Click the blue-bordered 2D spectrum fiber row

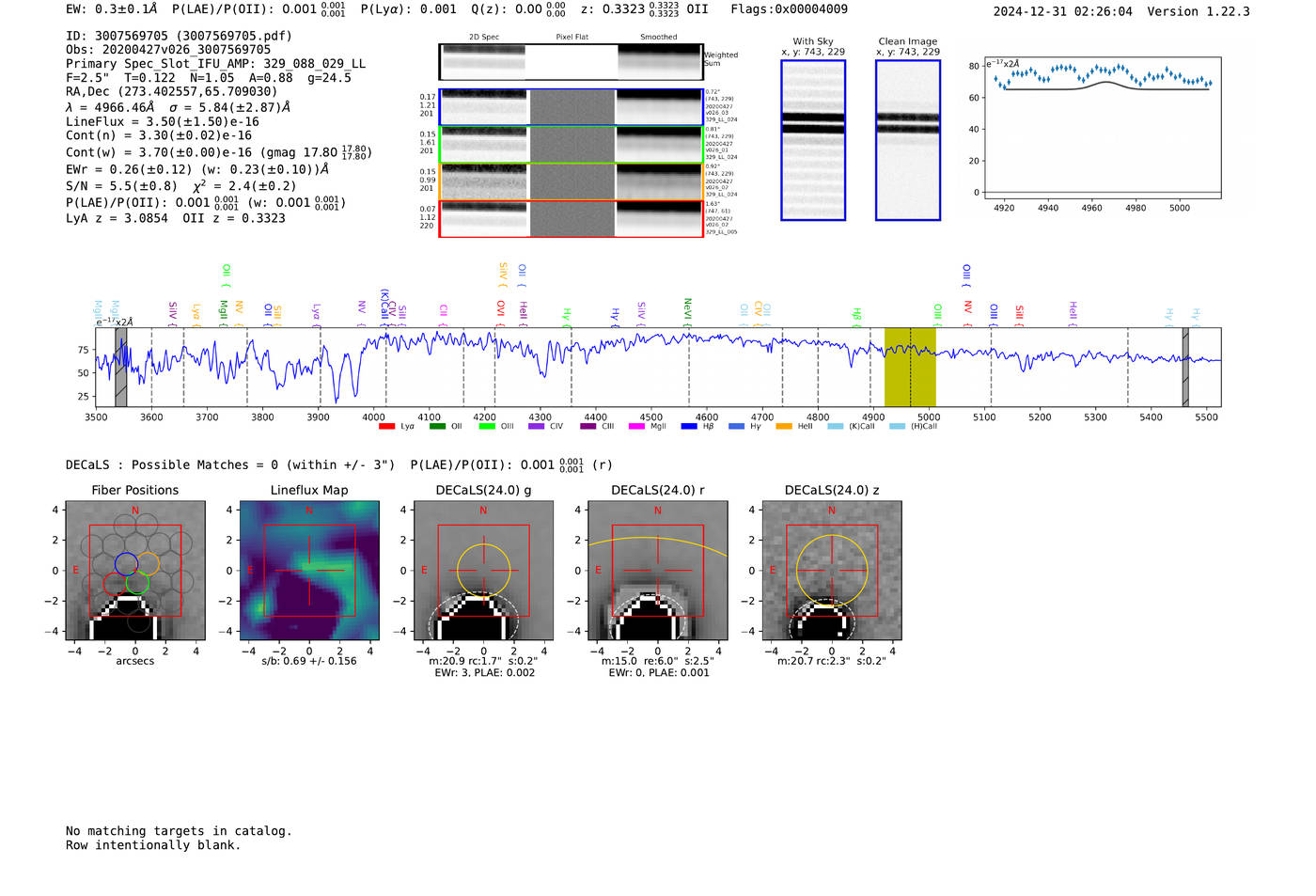click(x=572, y=107)
